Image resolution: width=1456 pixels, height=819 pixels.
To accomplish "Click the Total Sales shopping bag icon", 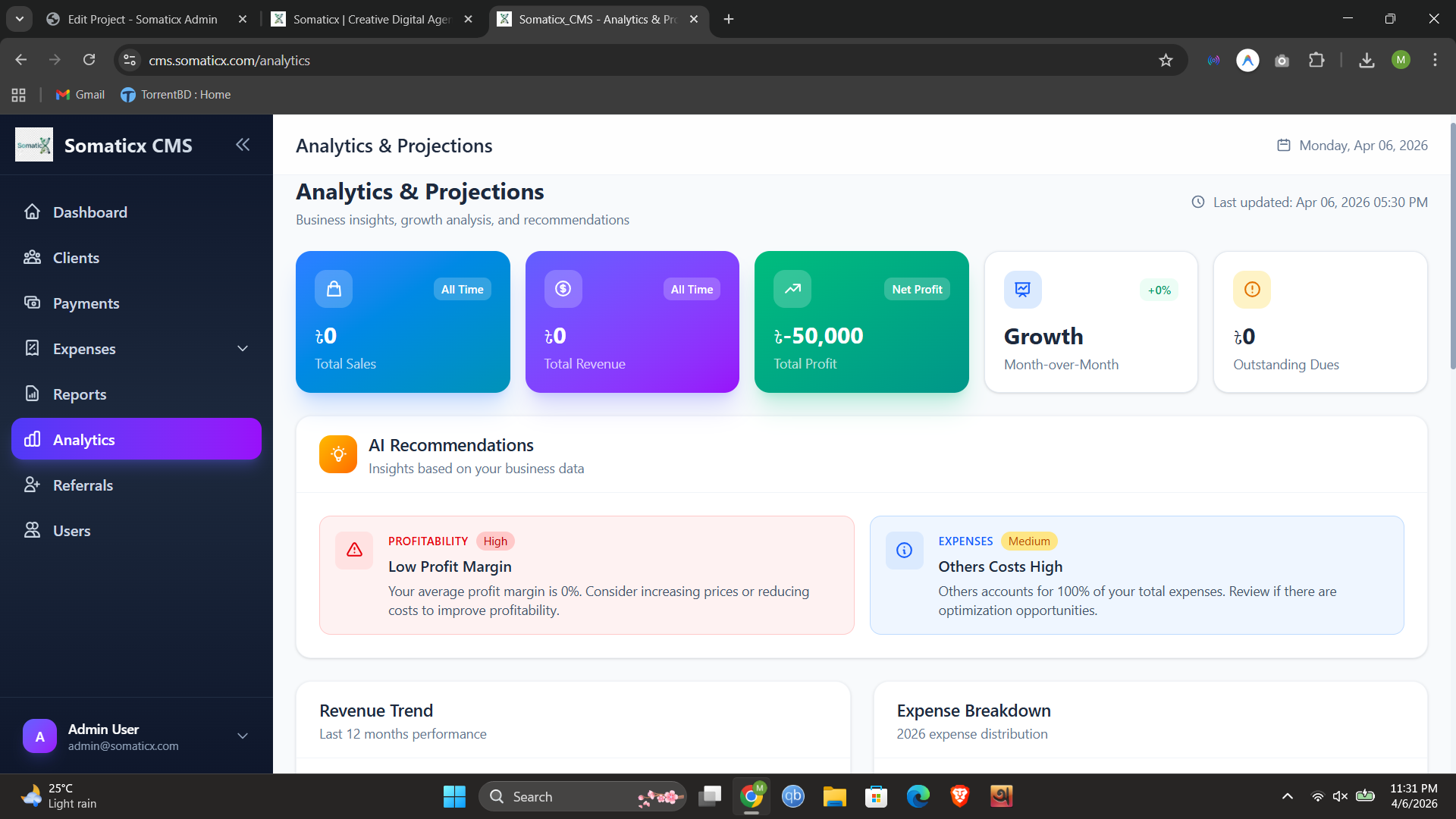I will [334, 289].
